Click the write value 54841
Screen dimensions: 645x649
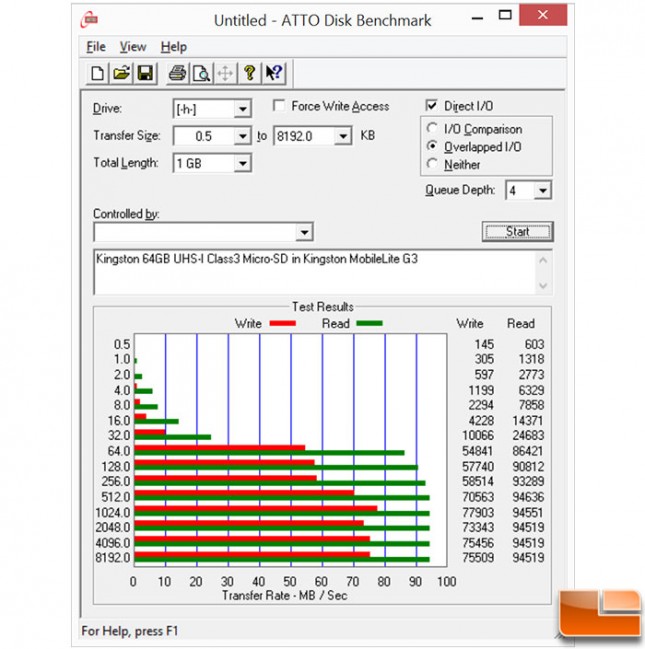click(478, 451)
